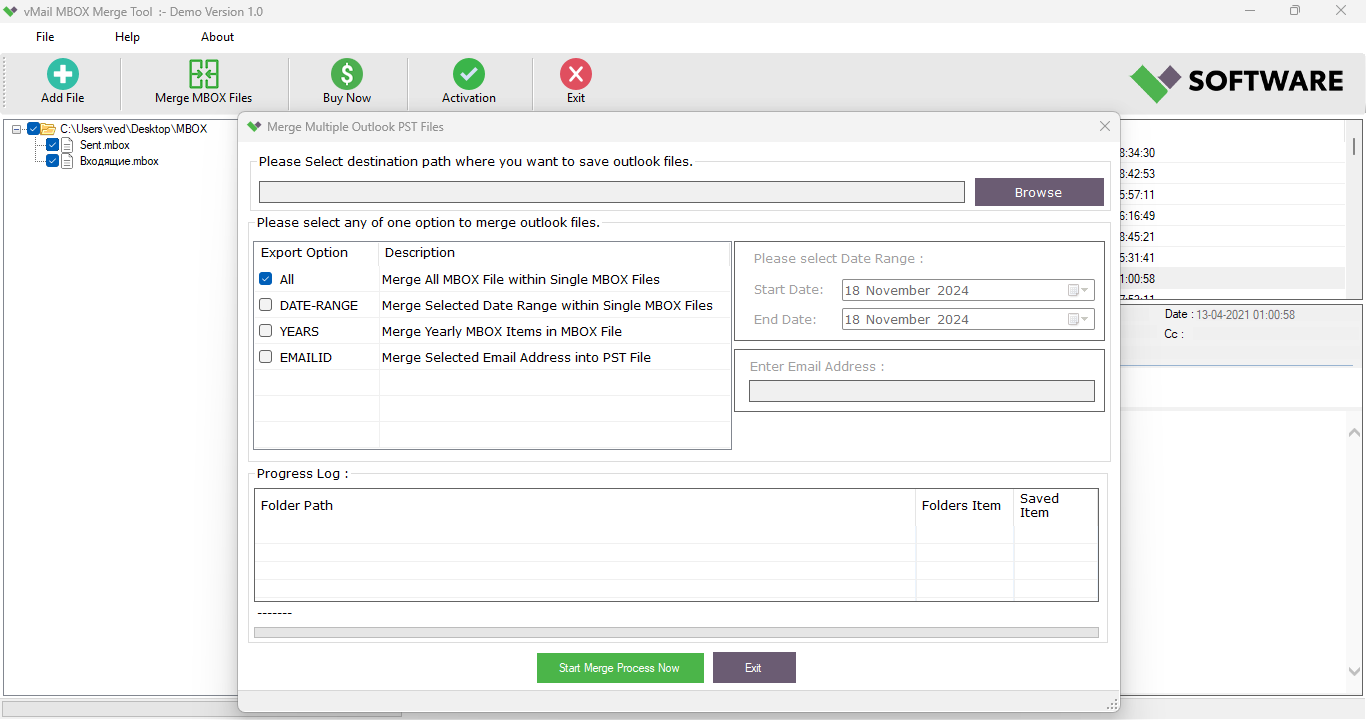
Task: Click 'Merge Yearly MBOX Items' description
Action: [x=502, y=331]
